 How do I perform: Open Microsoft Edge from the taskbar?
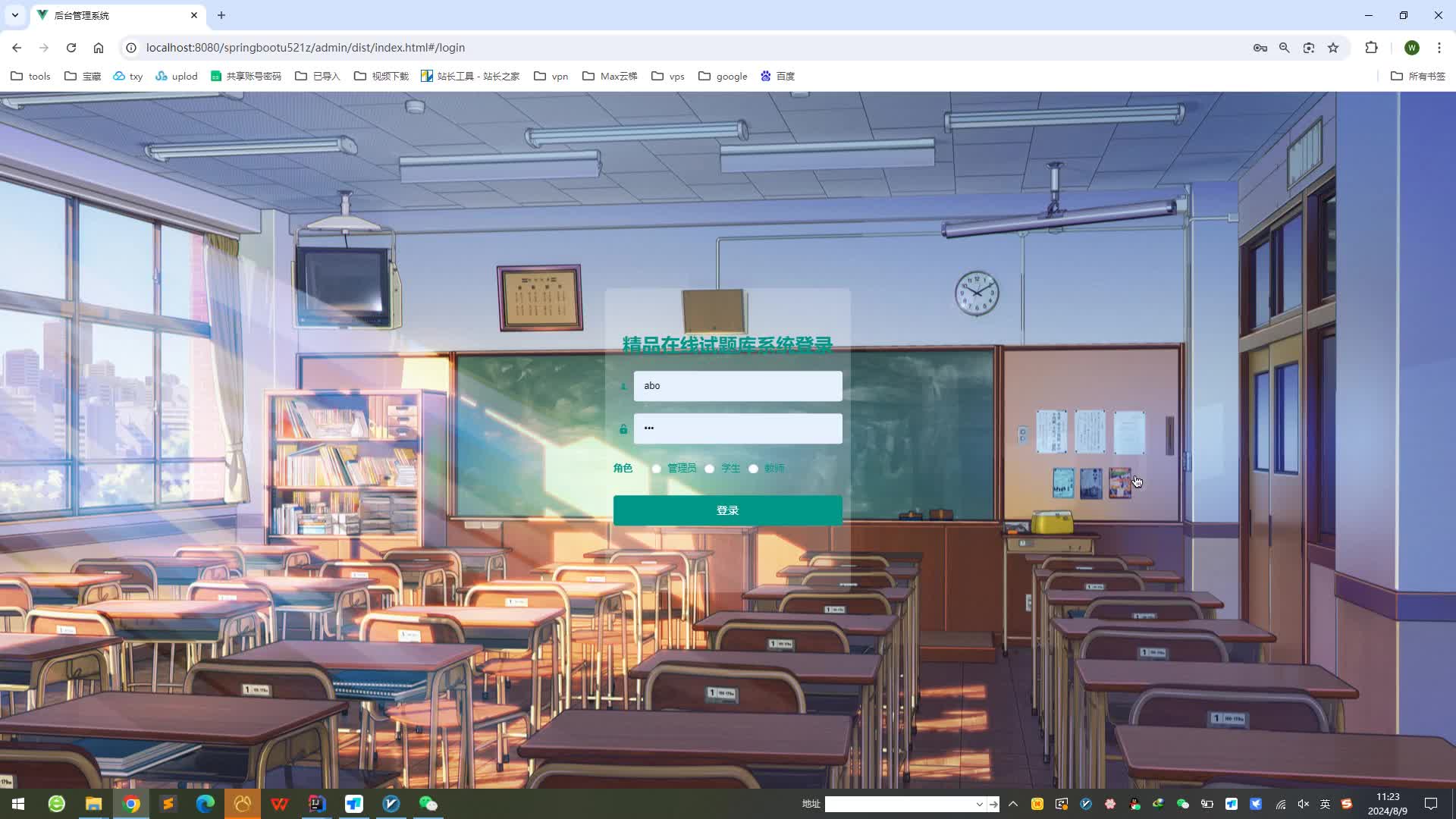click(x=206, y=804)
